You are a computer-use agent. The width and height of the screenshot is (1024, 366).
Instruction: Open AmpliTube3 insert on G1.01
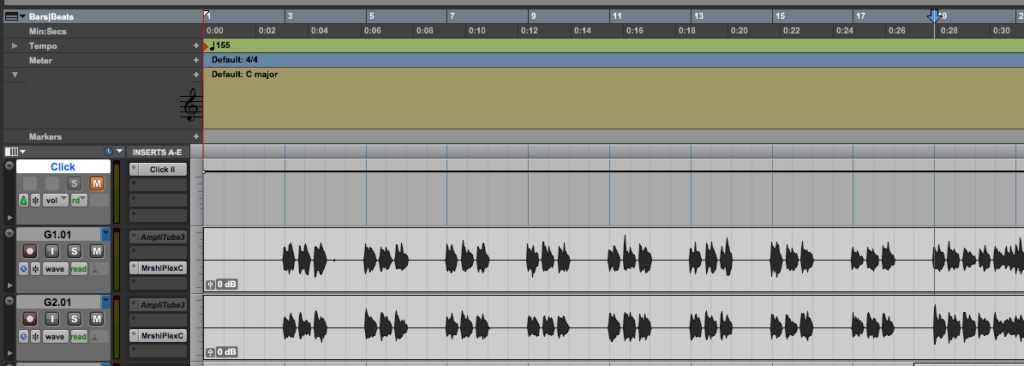coord(163,237)
